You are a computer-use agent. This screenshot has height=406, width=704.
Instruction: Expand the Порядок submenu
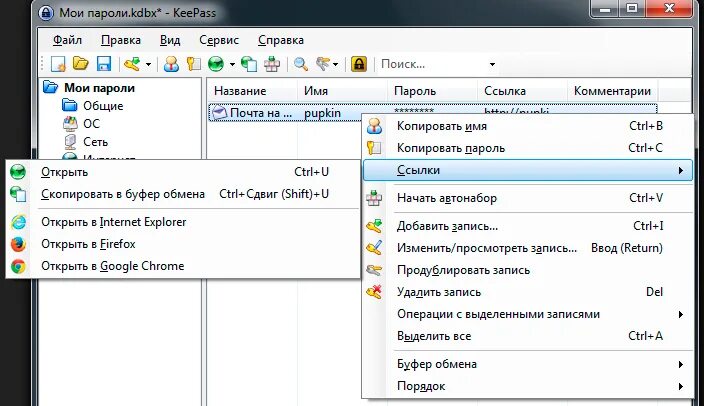(528, 386)
